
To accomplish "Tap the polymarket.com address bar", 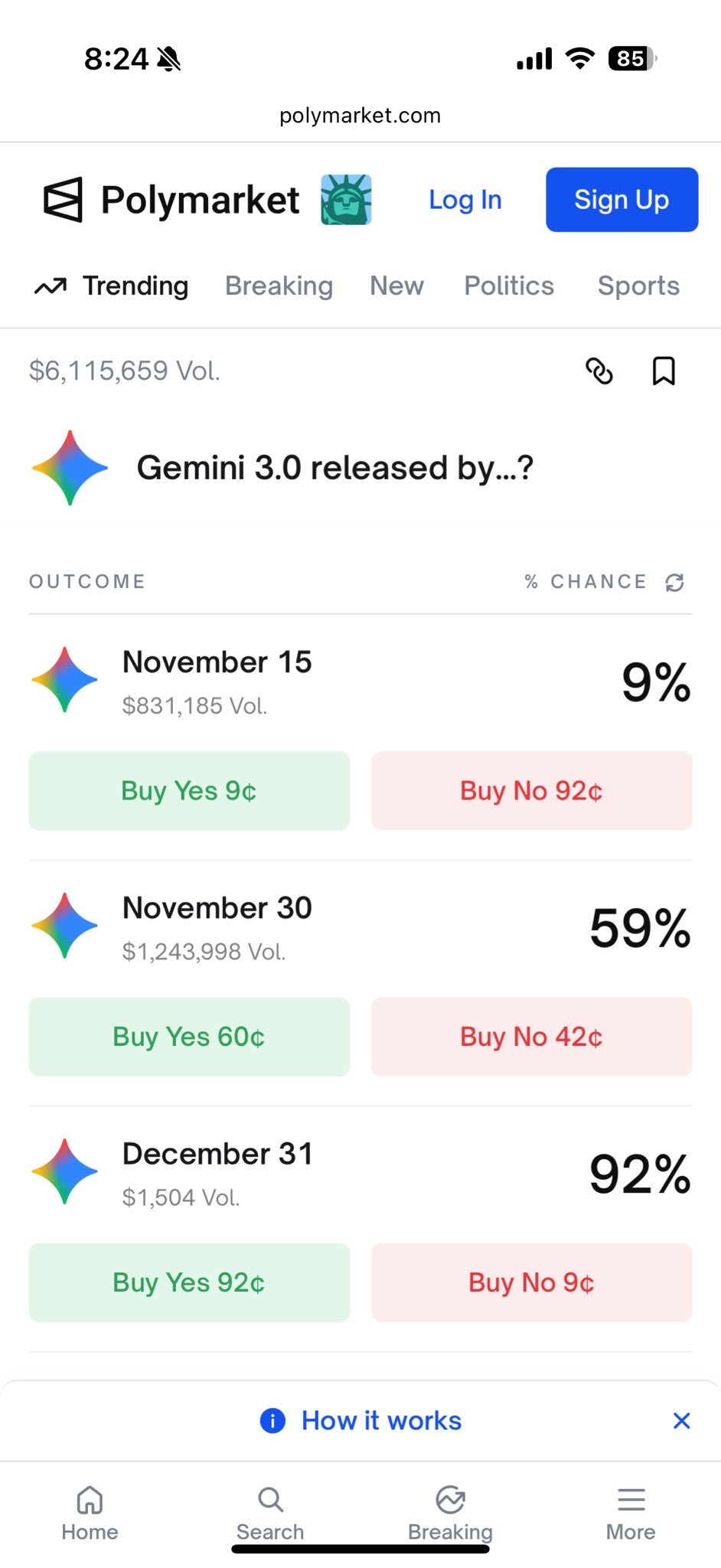I will click(360, 116).
